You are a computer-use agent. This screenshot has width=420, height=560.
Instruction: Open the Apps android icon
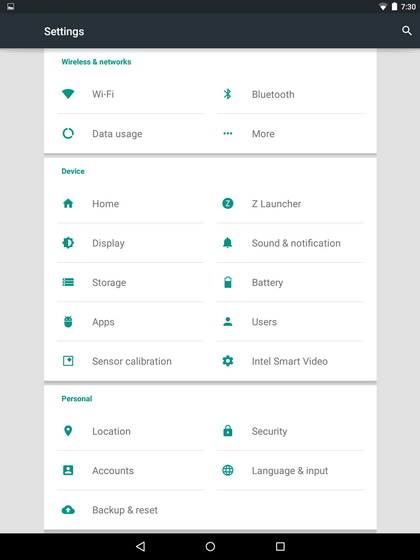click(x=68, y=321)
